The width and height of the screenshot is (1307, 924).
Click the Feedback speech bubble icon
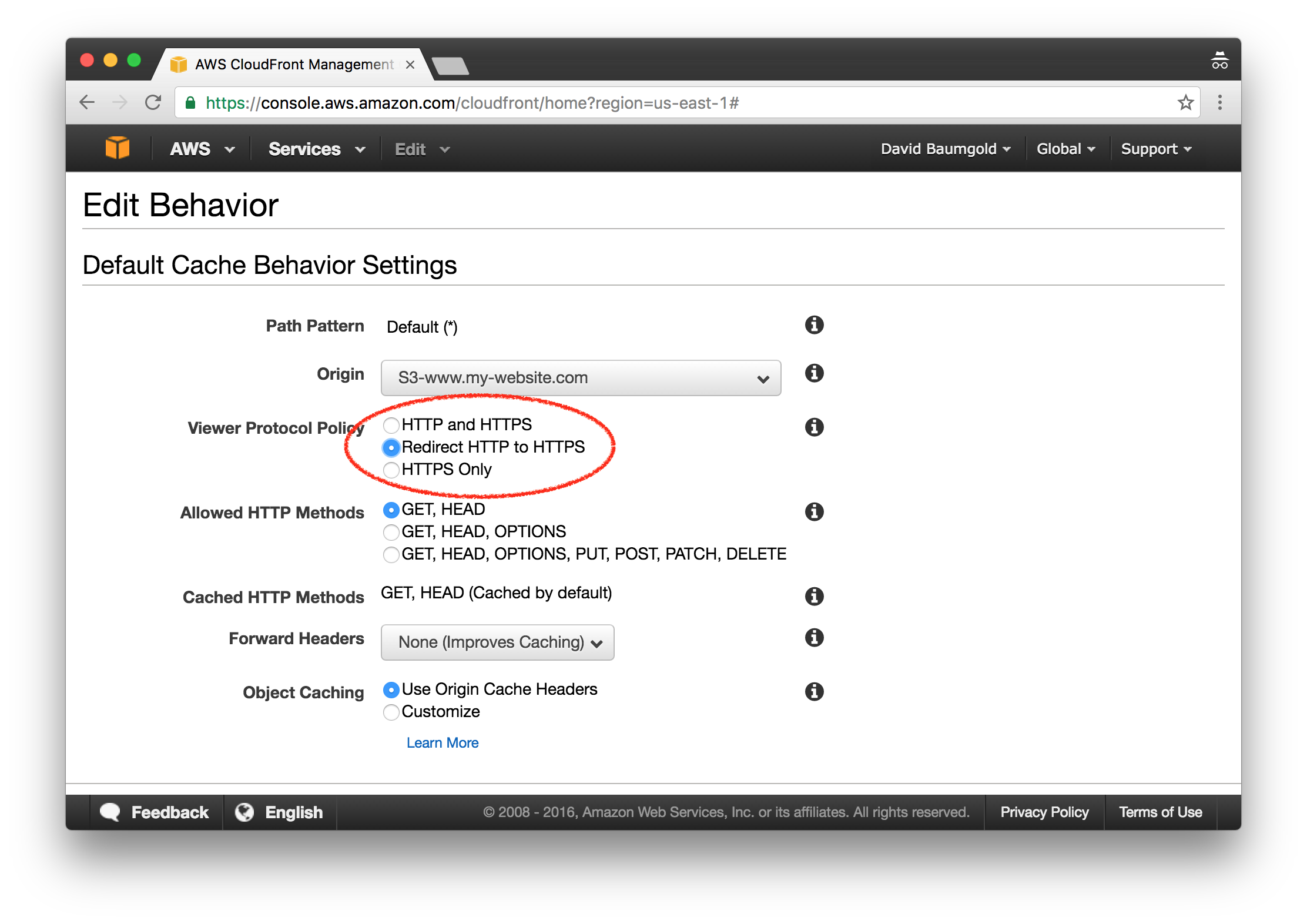(110, 812)
